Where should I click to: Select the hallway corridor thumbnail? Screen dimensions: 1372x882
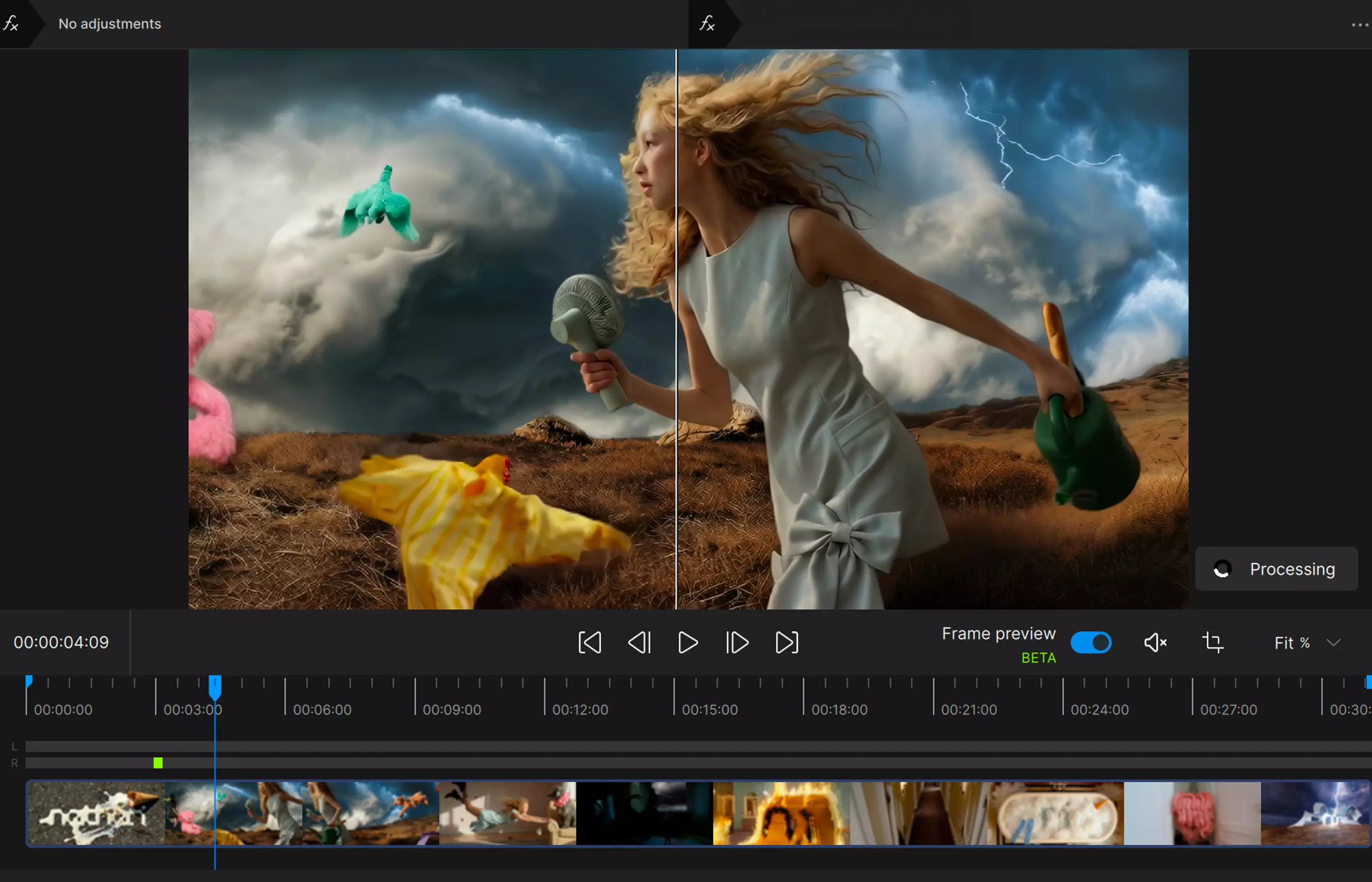coord(918,813)
